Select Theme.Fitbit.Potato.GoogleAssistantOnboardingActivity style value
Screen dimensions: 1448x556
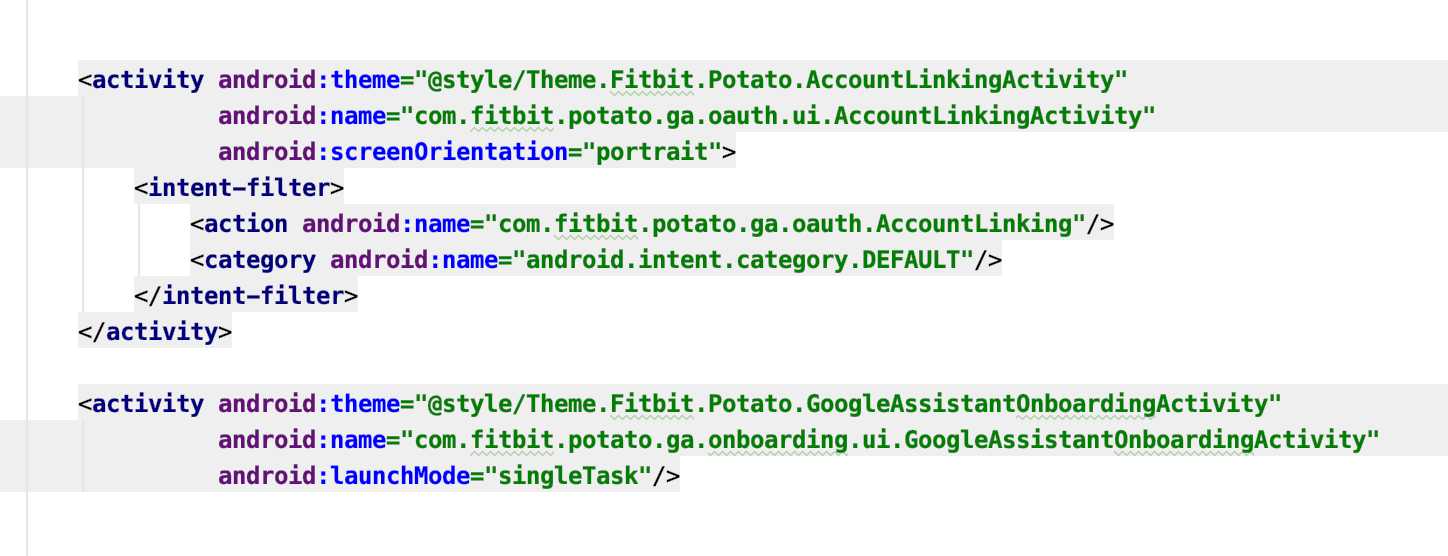pos(848,404)
